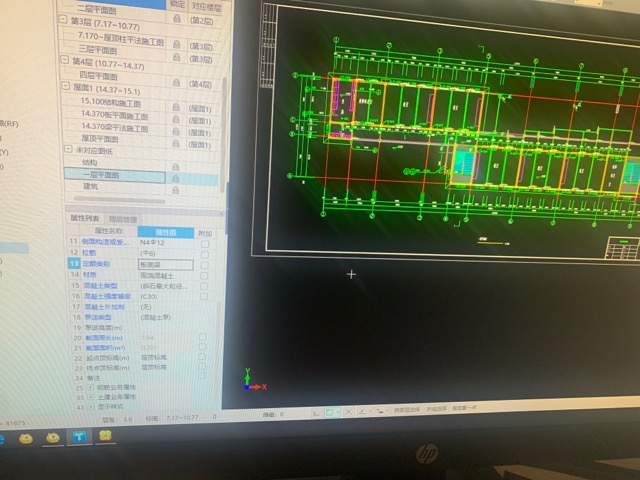Open the blue T application in taskbar
The width and height of the screenshot is (640, 480).
coord(79,437)
